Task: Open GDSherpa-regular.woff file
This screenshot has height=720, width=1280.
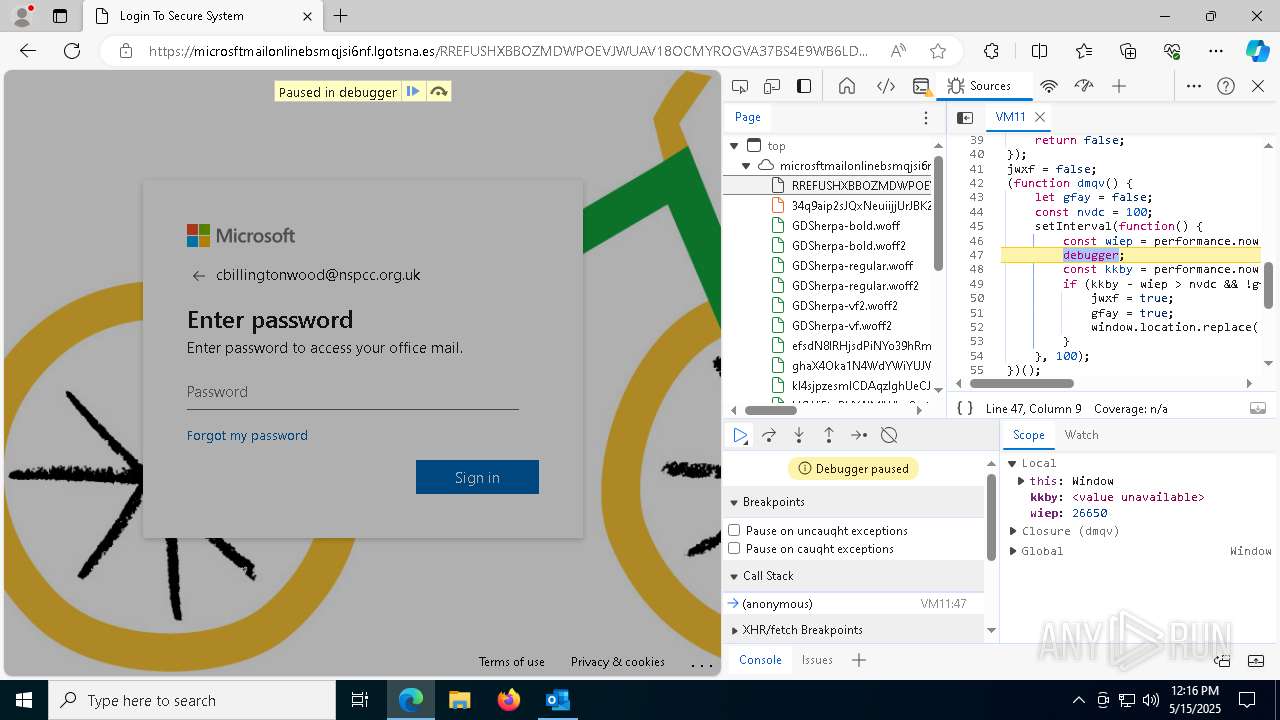Action: point(852,266)
